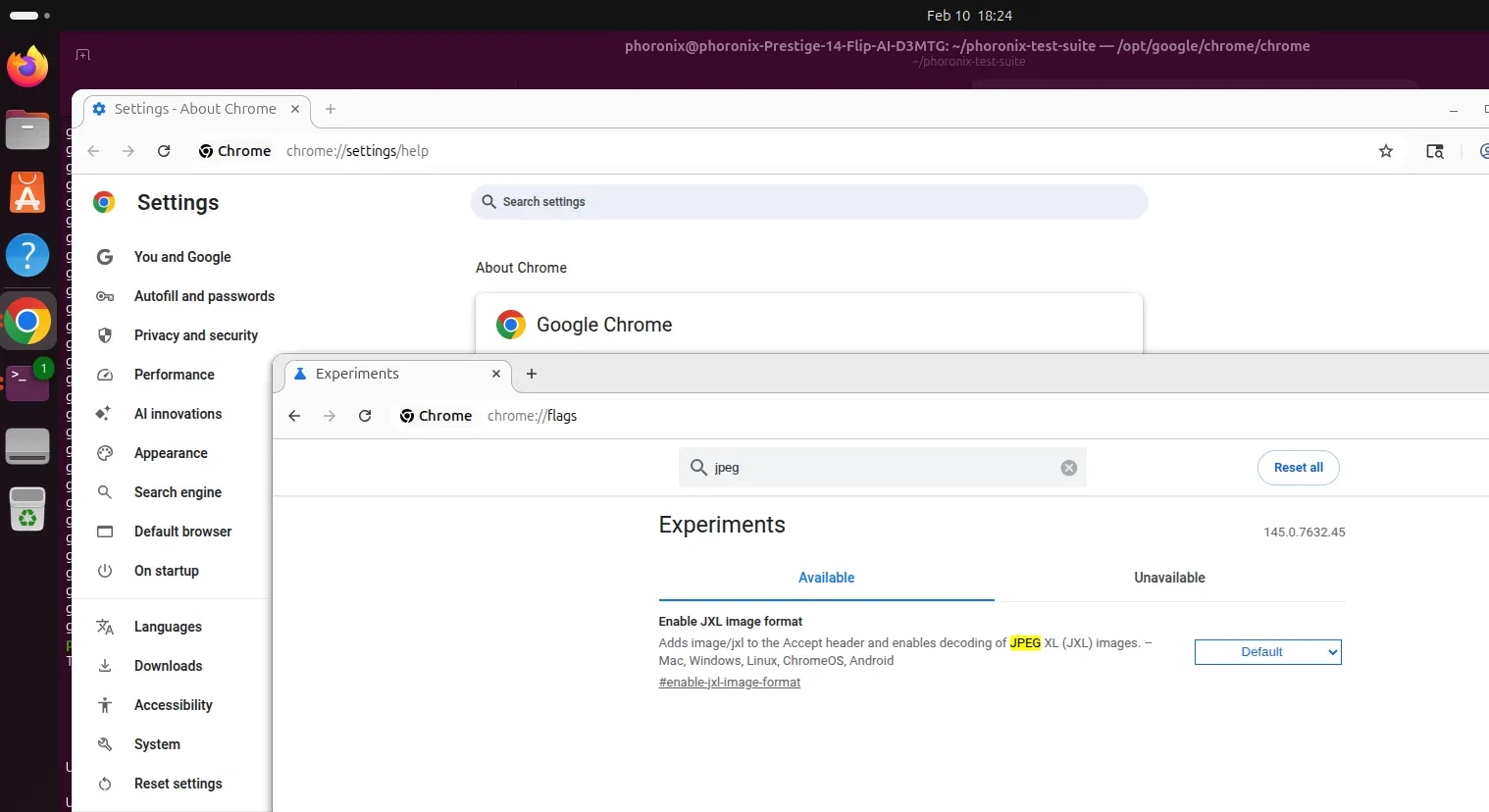Open Privacy and security settings

click(x=195, y=335)
